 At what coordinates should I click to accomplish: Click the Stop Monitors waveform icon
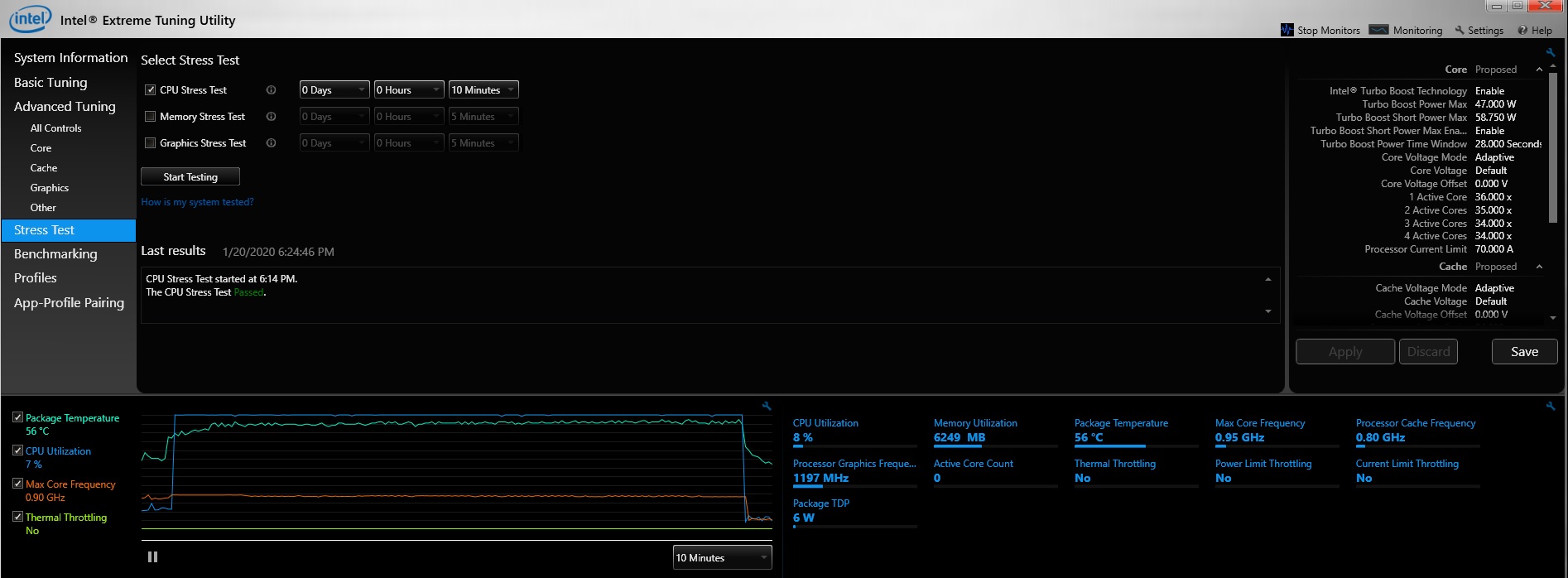coord(1287,30)
